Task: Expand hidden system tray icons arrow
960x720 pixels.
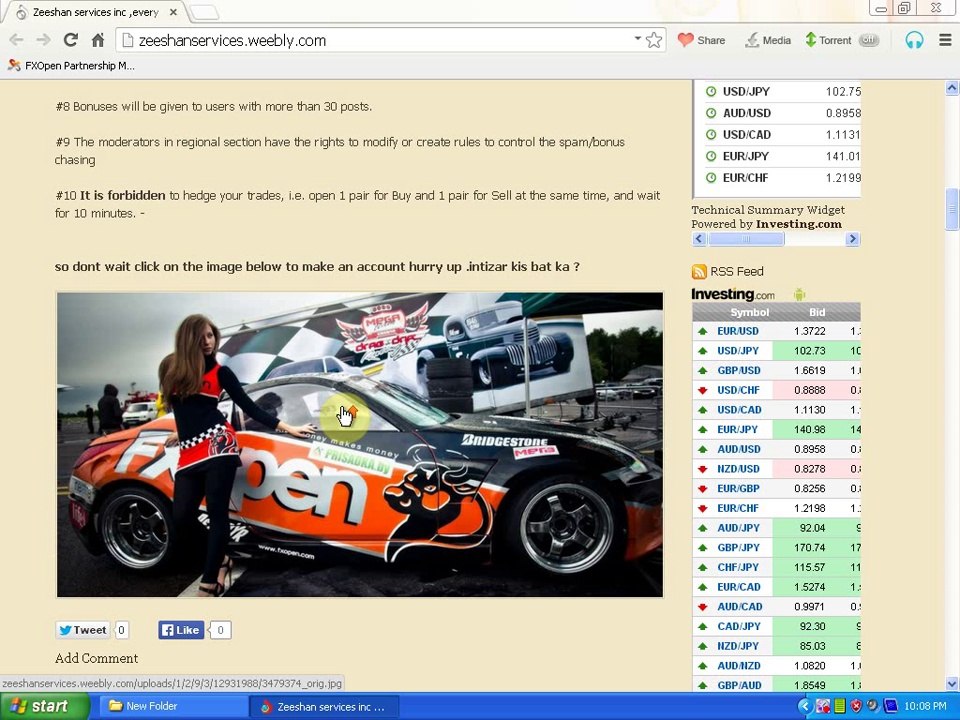Action: (804, 707)
